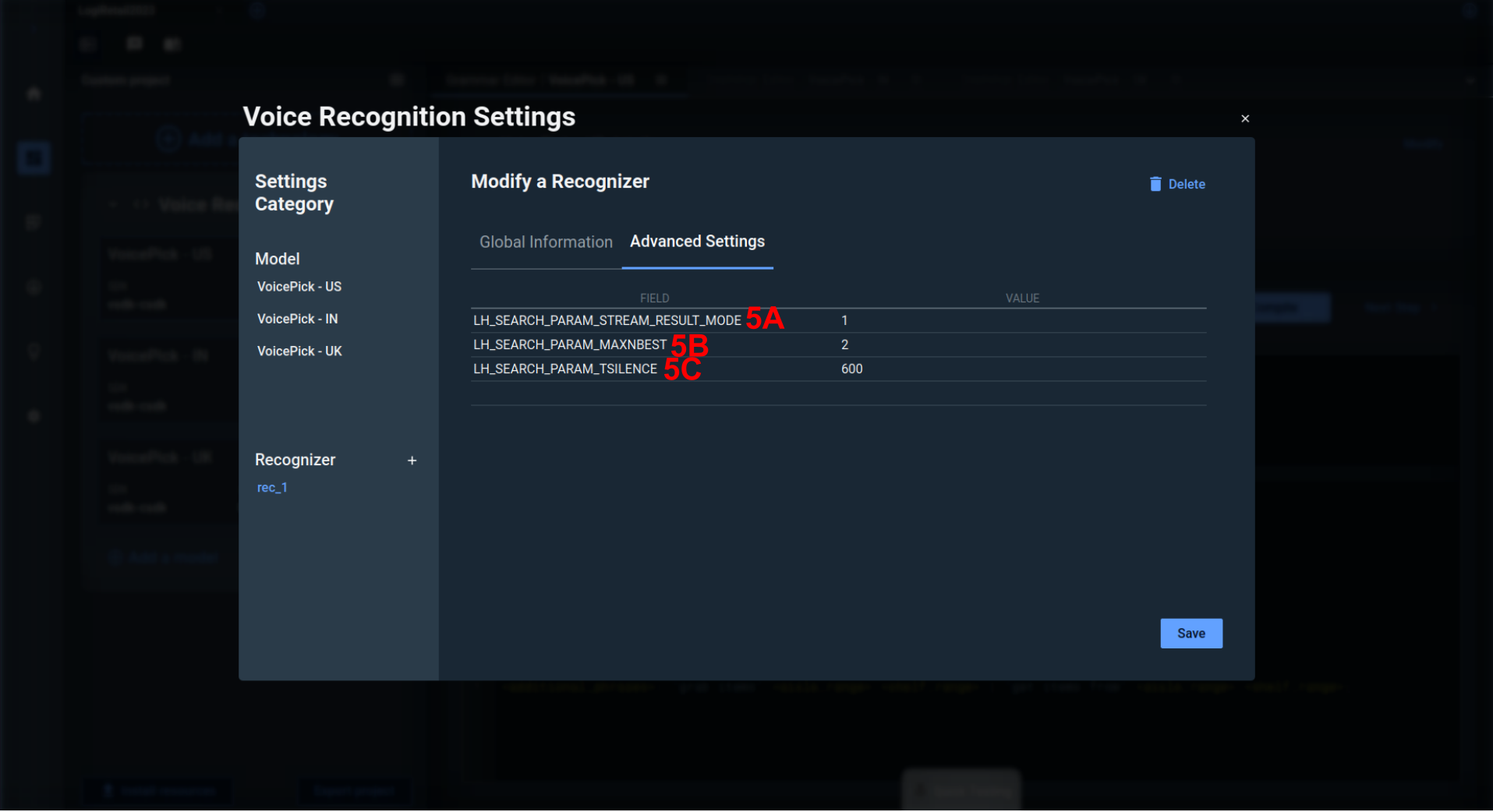
Task: Select the Advanced Settings tab
Action: [x=697, y=242]
